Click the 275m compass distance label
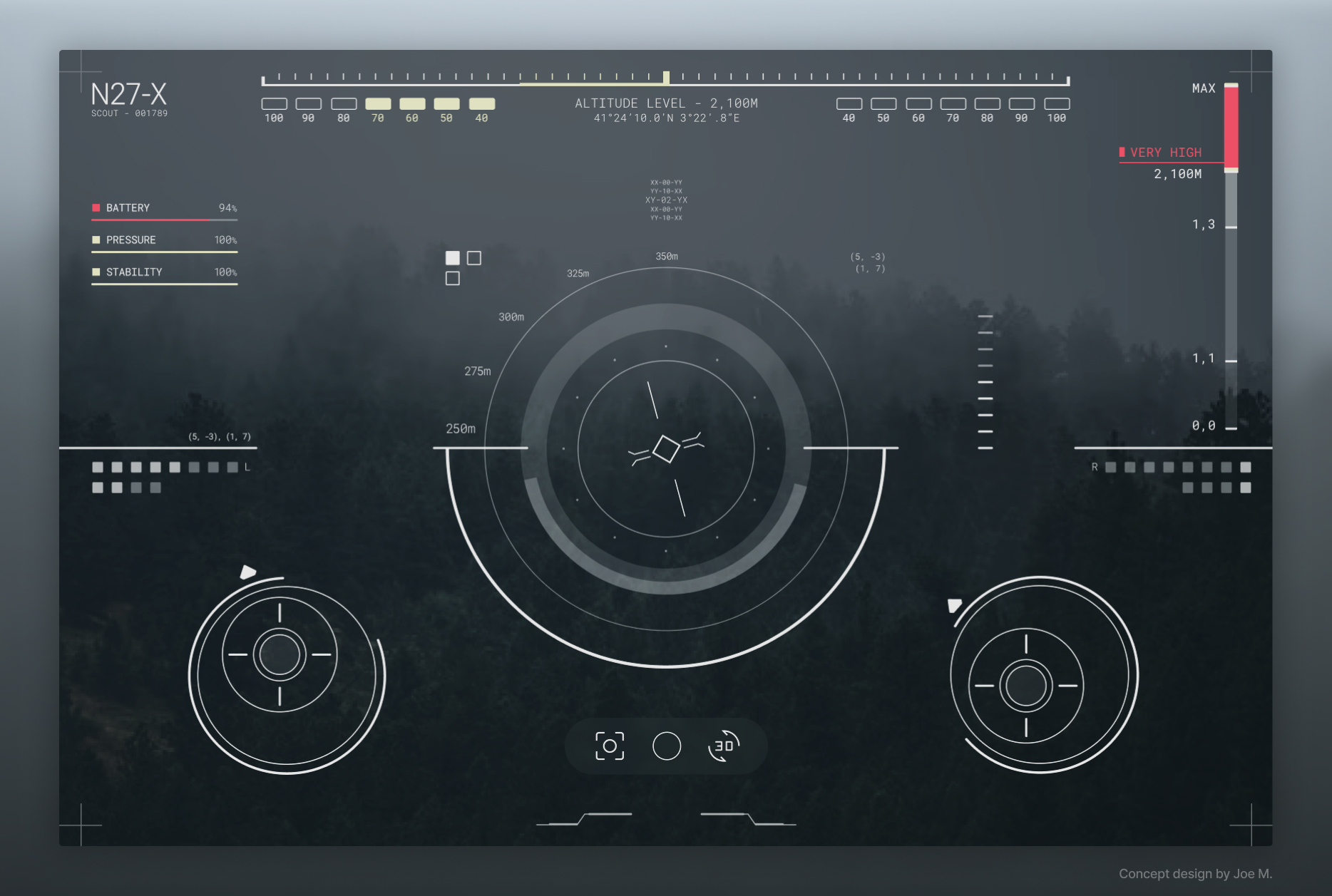Viewport: 1332px width, 896px height. tap(478, 371)
